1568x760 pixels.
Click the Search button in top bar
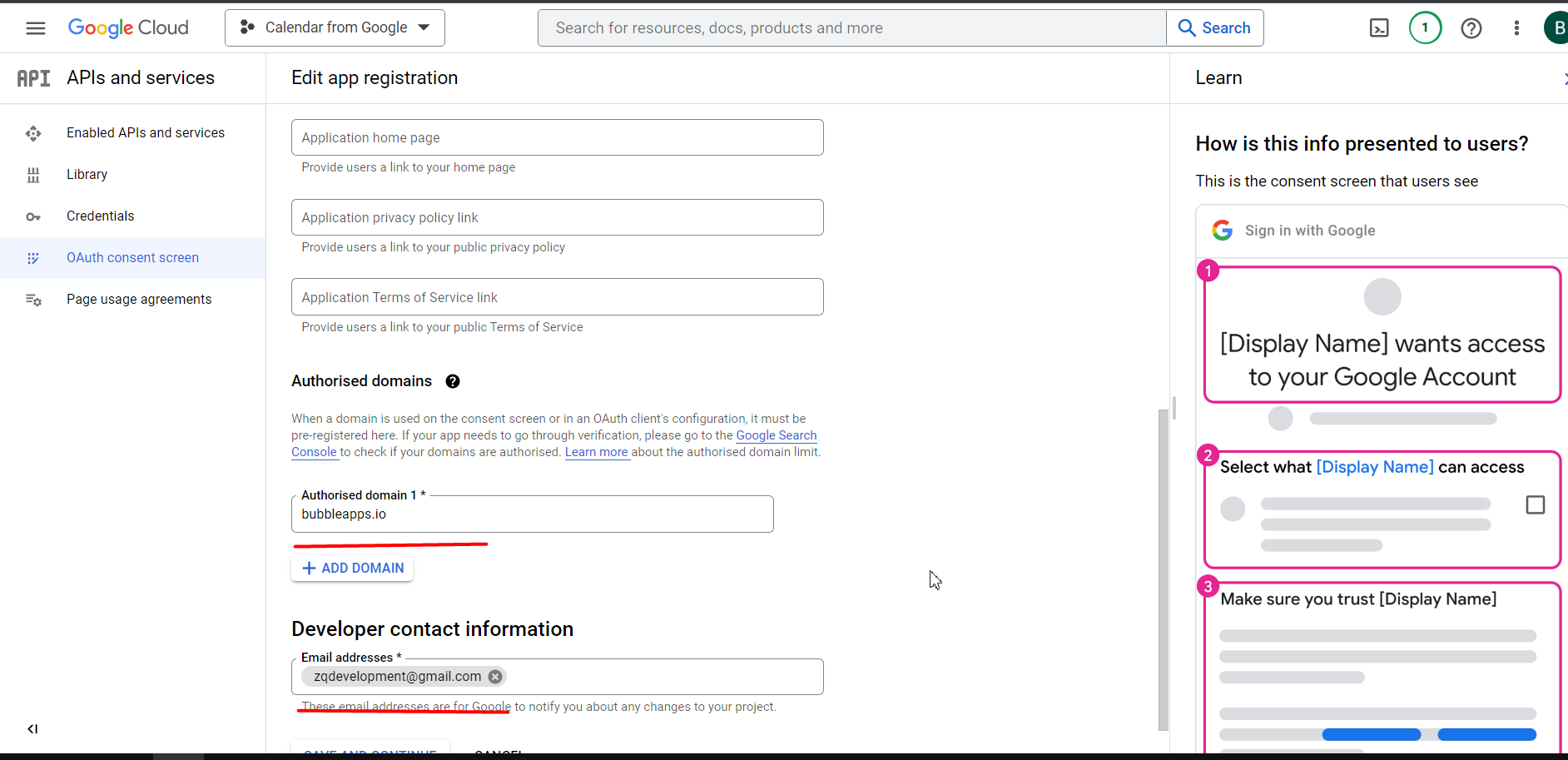pos(1214,28)
